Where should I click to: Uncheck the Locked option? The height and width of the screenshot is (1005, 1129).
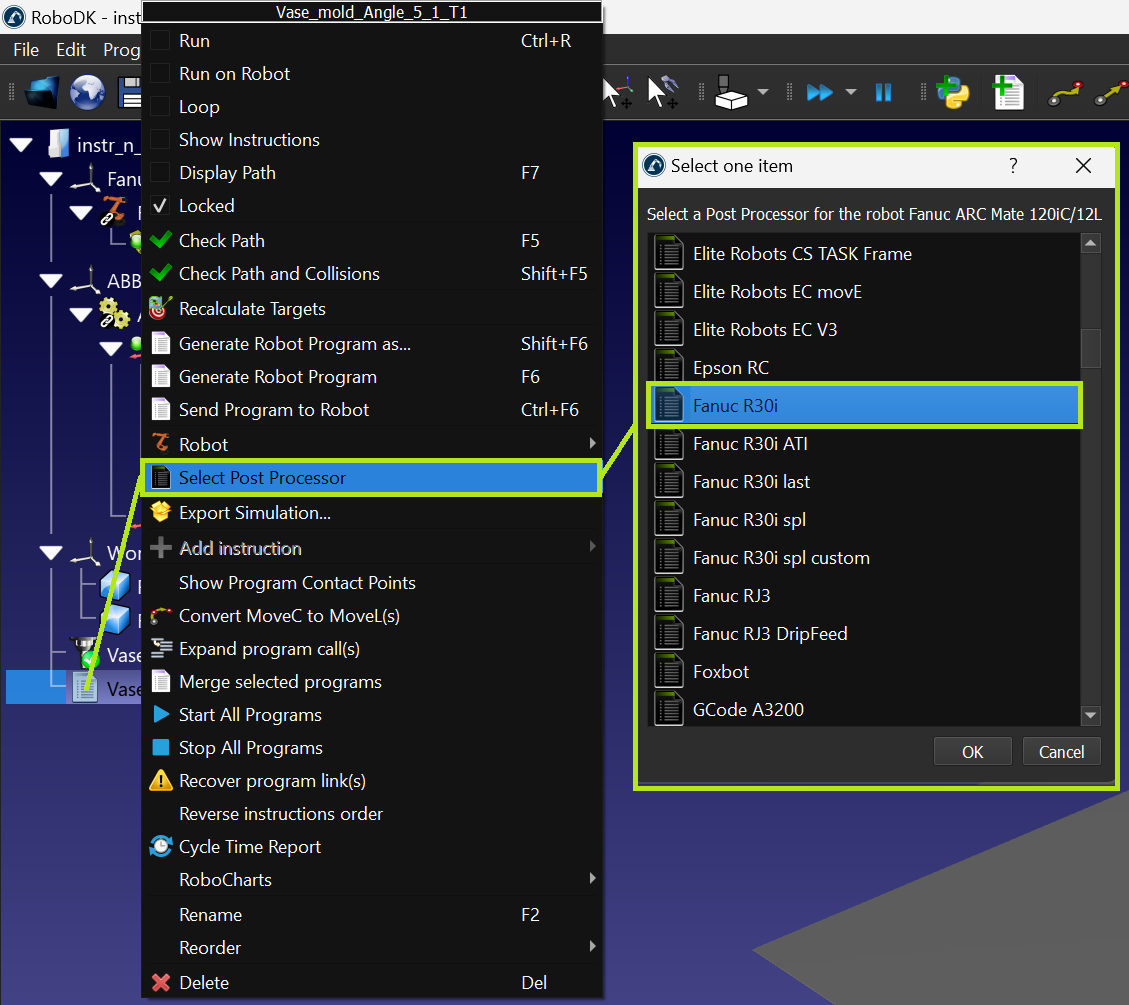(x=160, y=206)
